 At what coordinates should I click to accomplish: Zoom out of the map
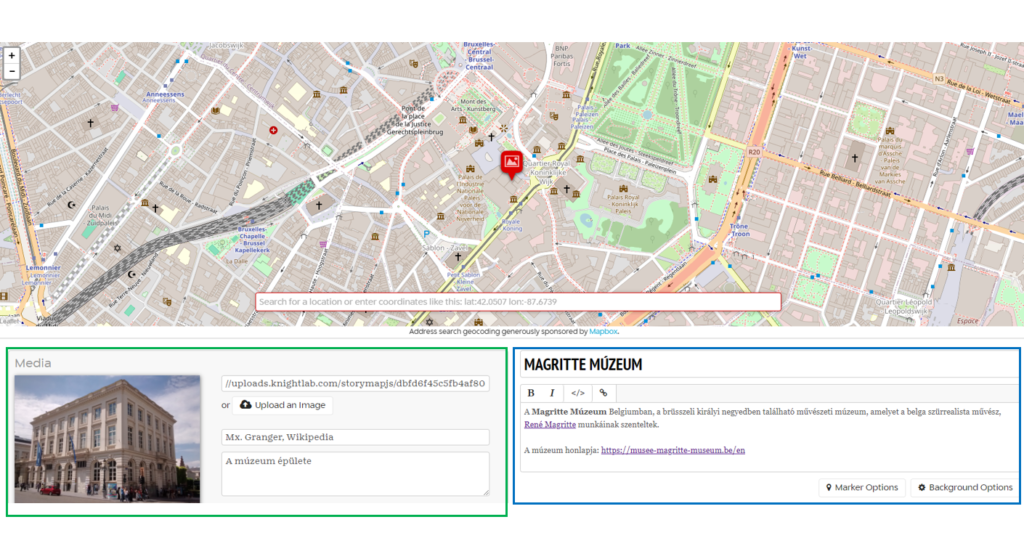12,71
